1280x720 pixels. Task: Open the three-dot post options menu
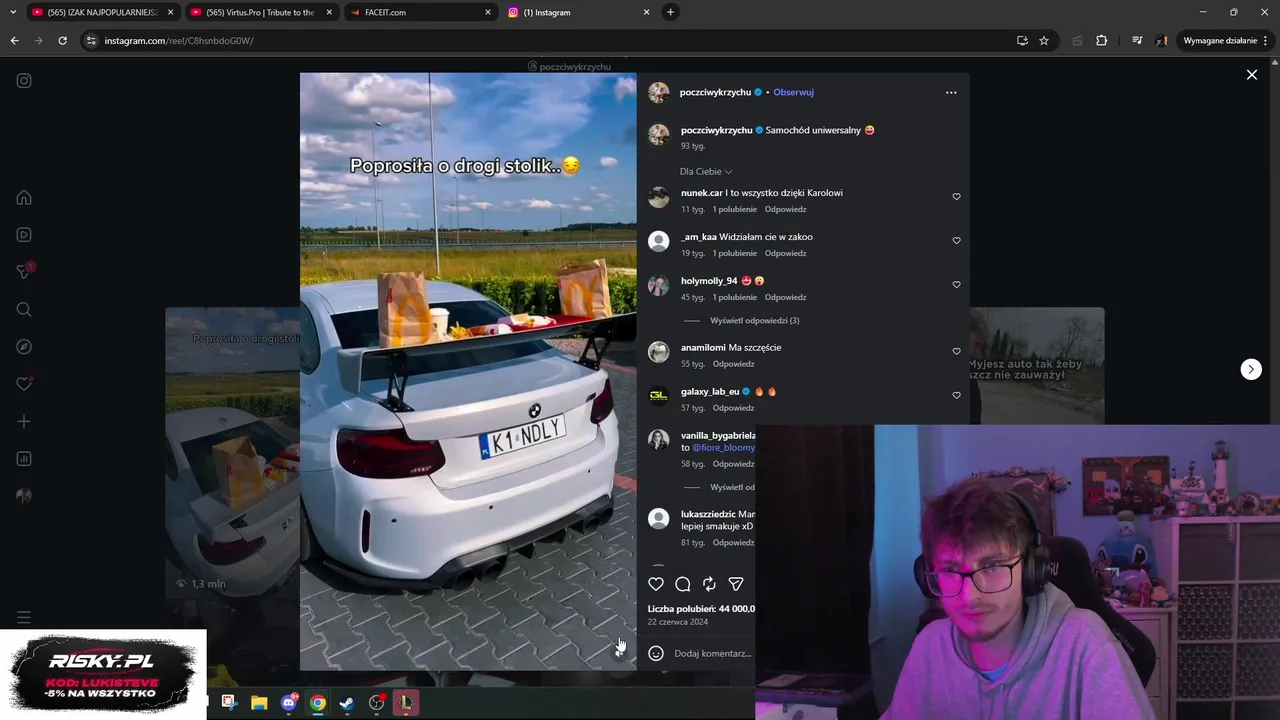tap(951, 92)
